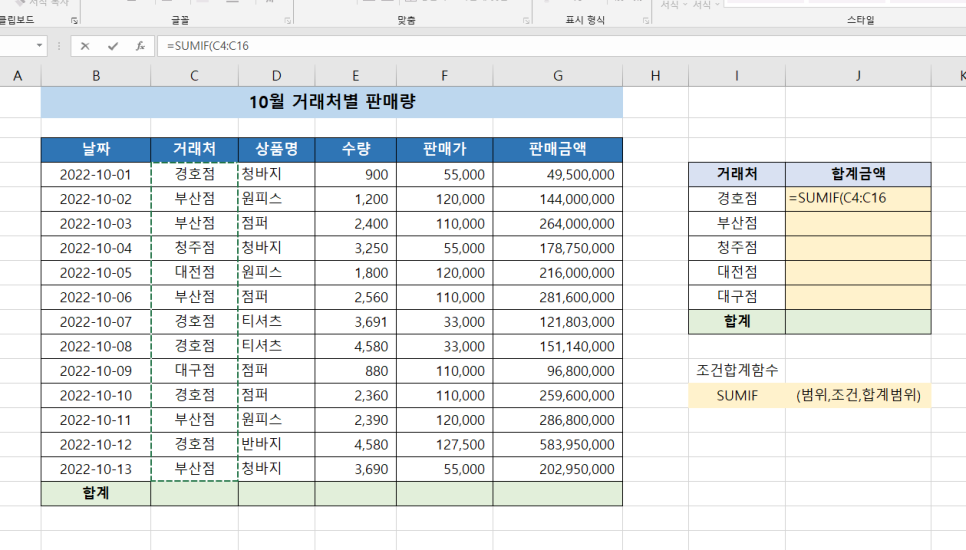
Task: Select date cell 2022-10-09
Action: (x=96, y=371)
